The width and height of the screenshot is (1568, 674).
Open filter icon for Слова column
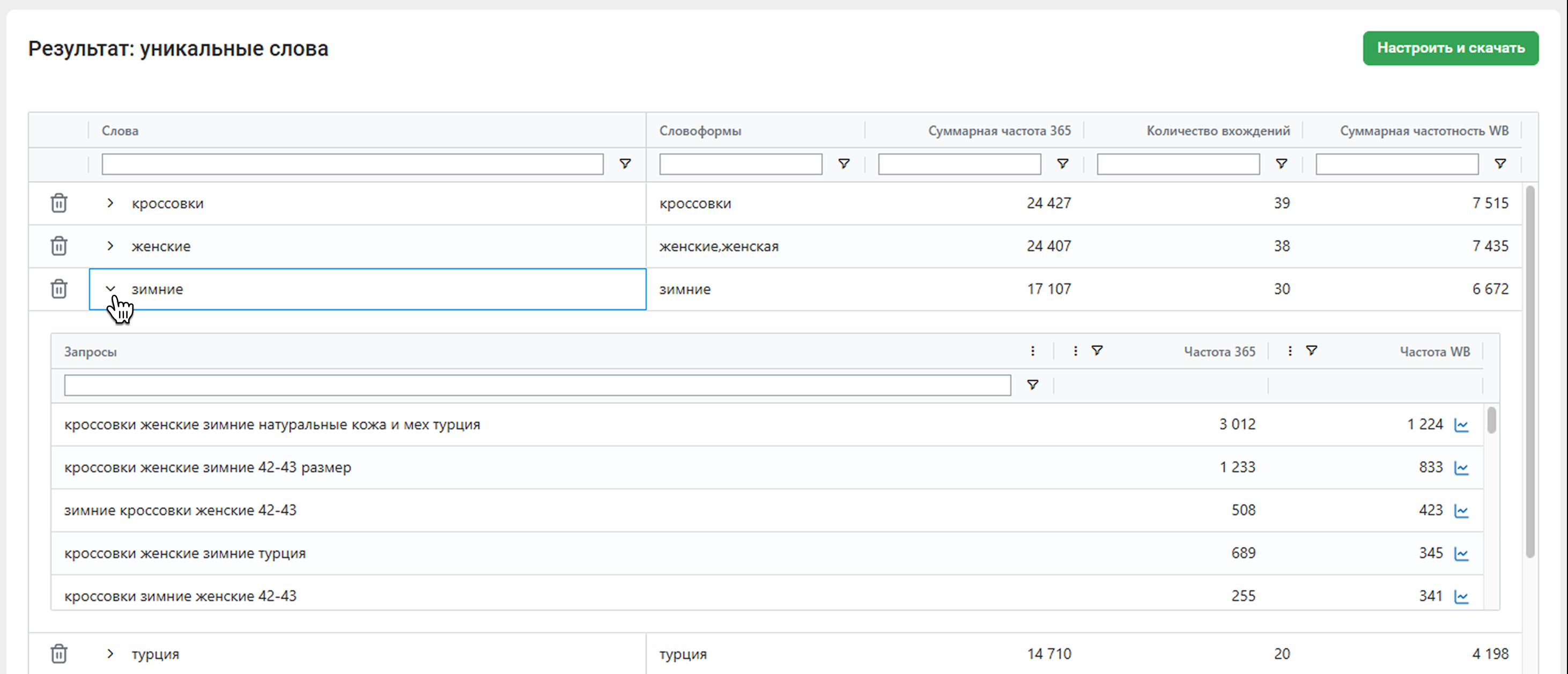tap(625, 164)
